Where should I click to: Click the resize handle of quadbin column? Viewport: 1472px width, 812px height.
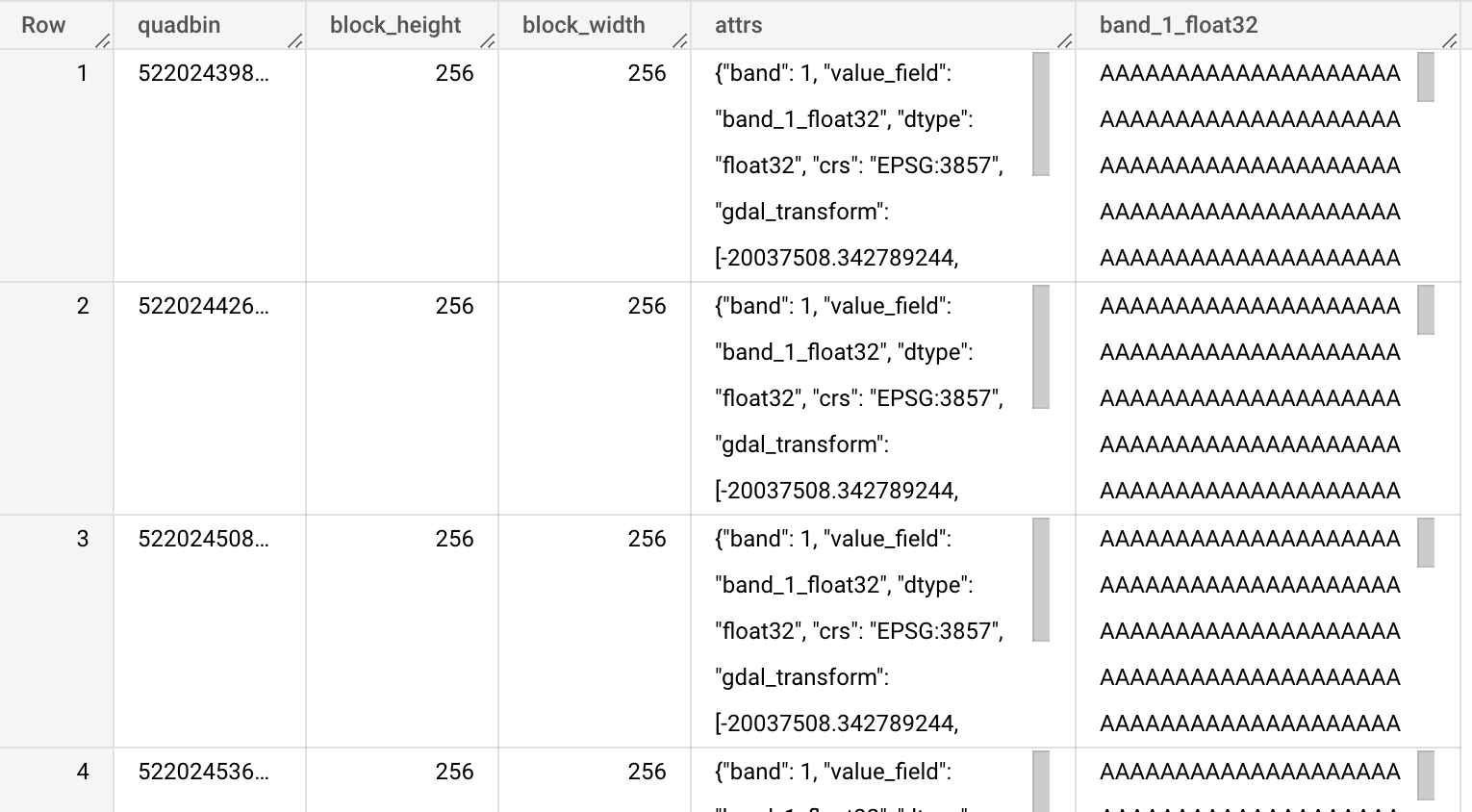click(295, 40)
